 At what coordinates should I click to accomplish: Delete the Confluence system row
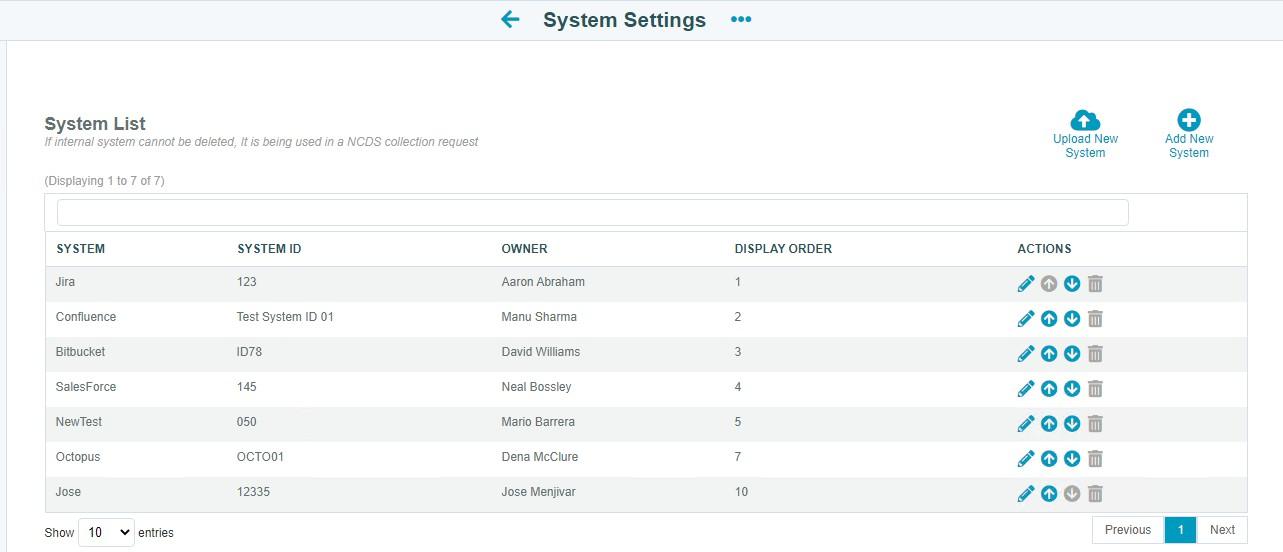tap(1095, 319)
